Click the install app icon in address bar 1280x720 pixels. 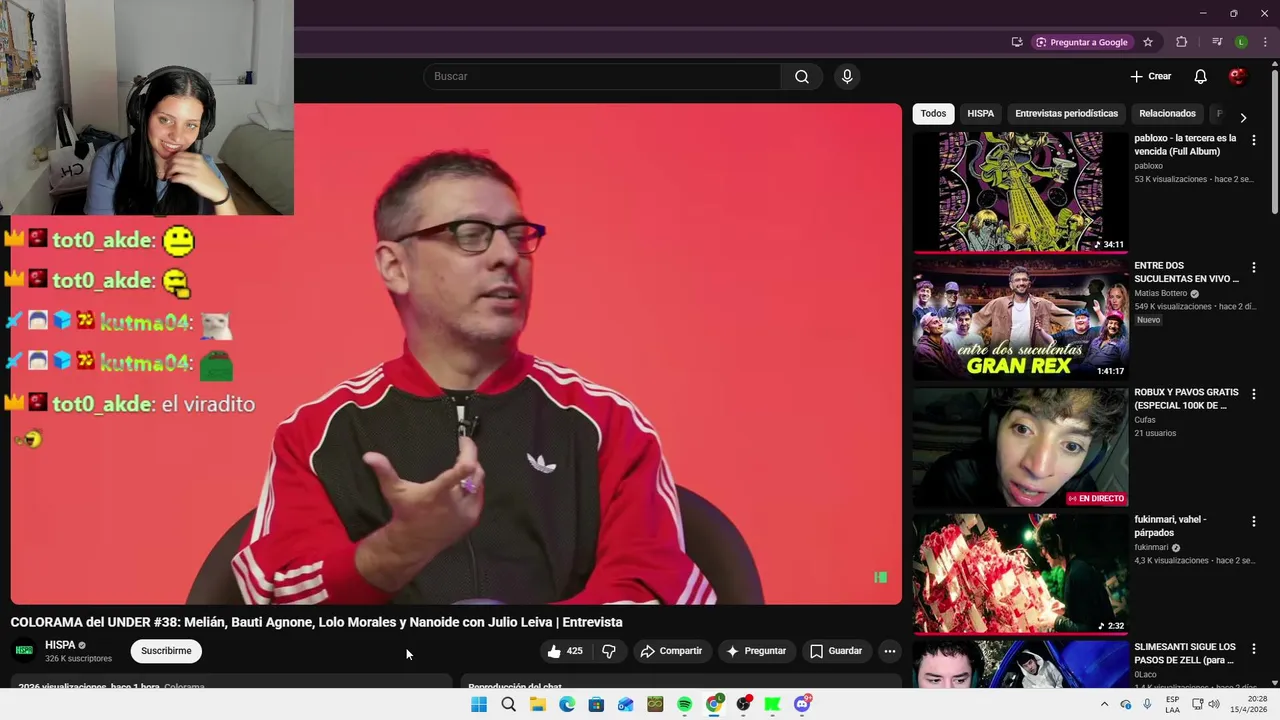[x=1017, y=42]
